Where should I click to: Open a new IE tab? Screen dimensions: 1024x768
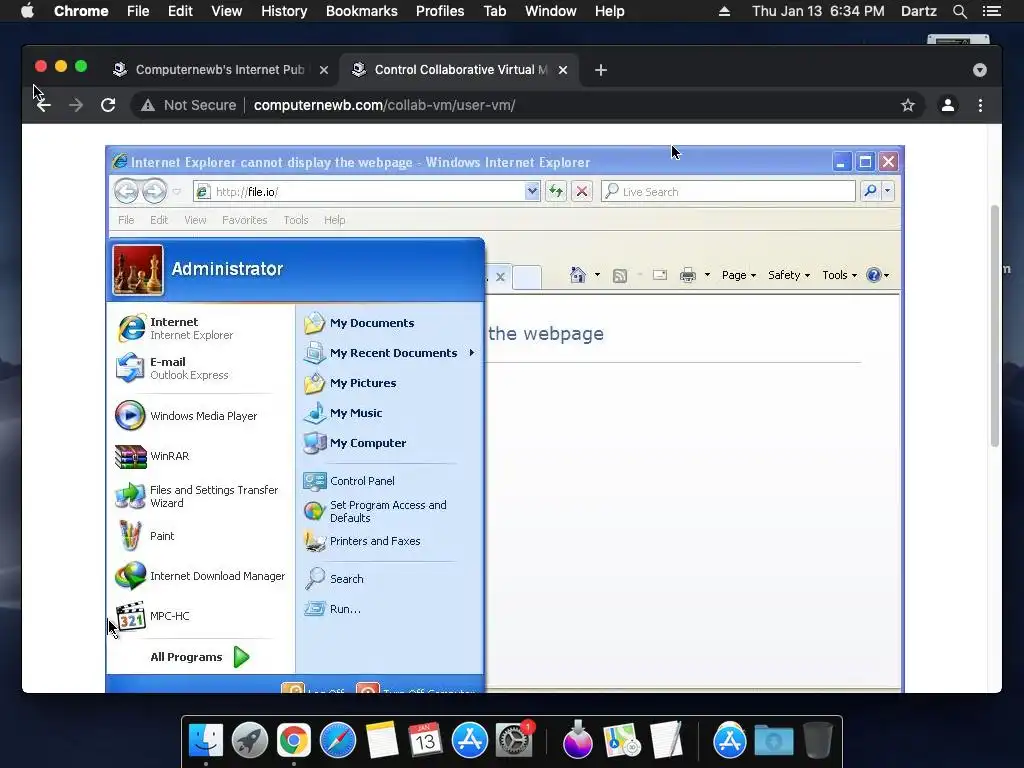(x=527, y=277)
